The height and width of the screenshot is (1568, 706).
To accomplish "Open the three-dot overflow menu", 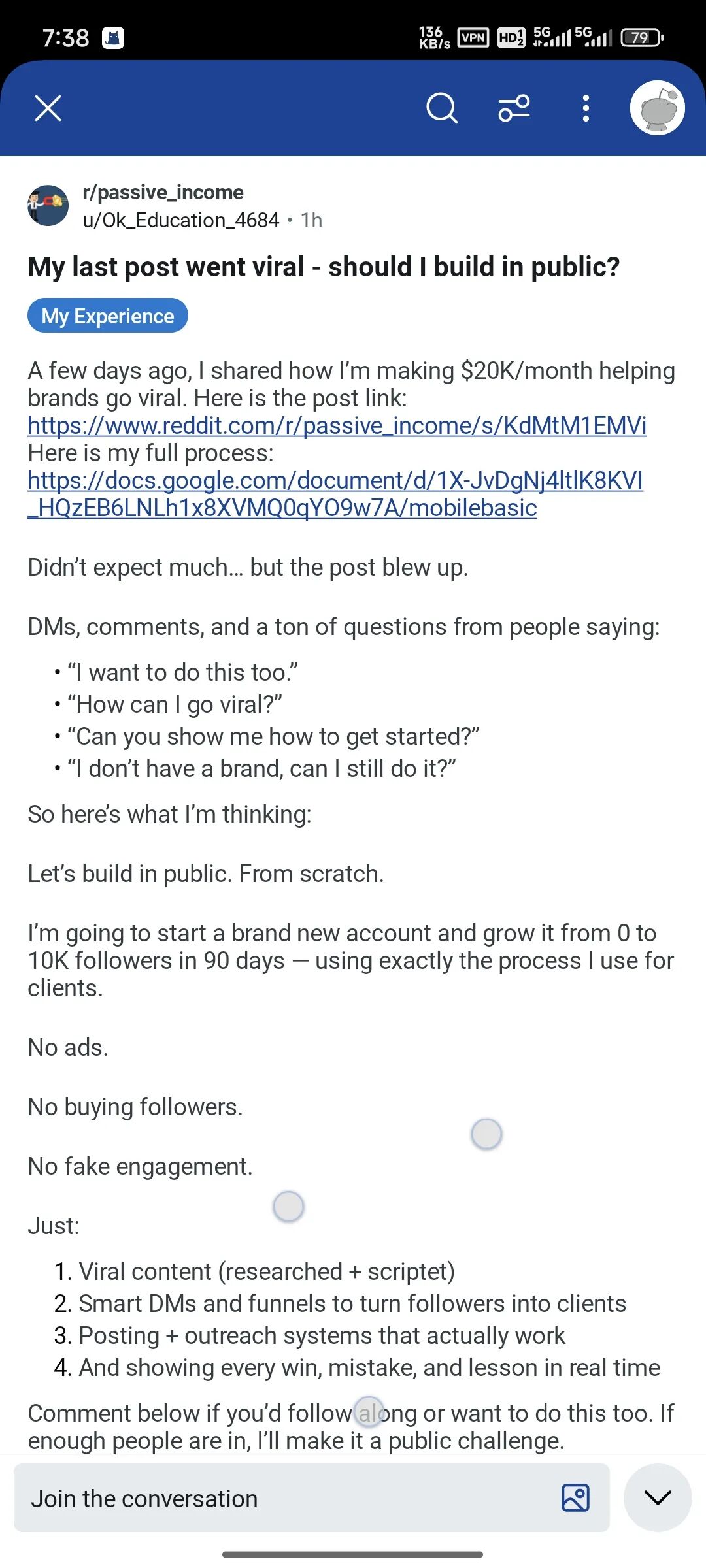I will coord(586,108).
